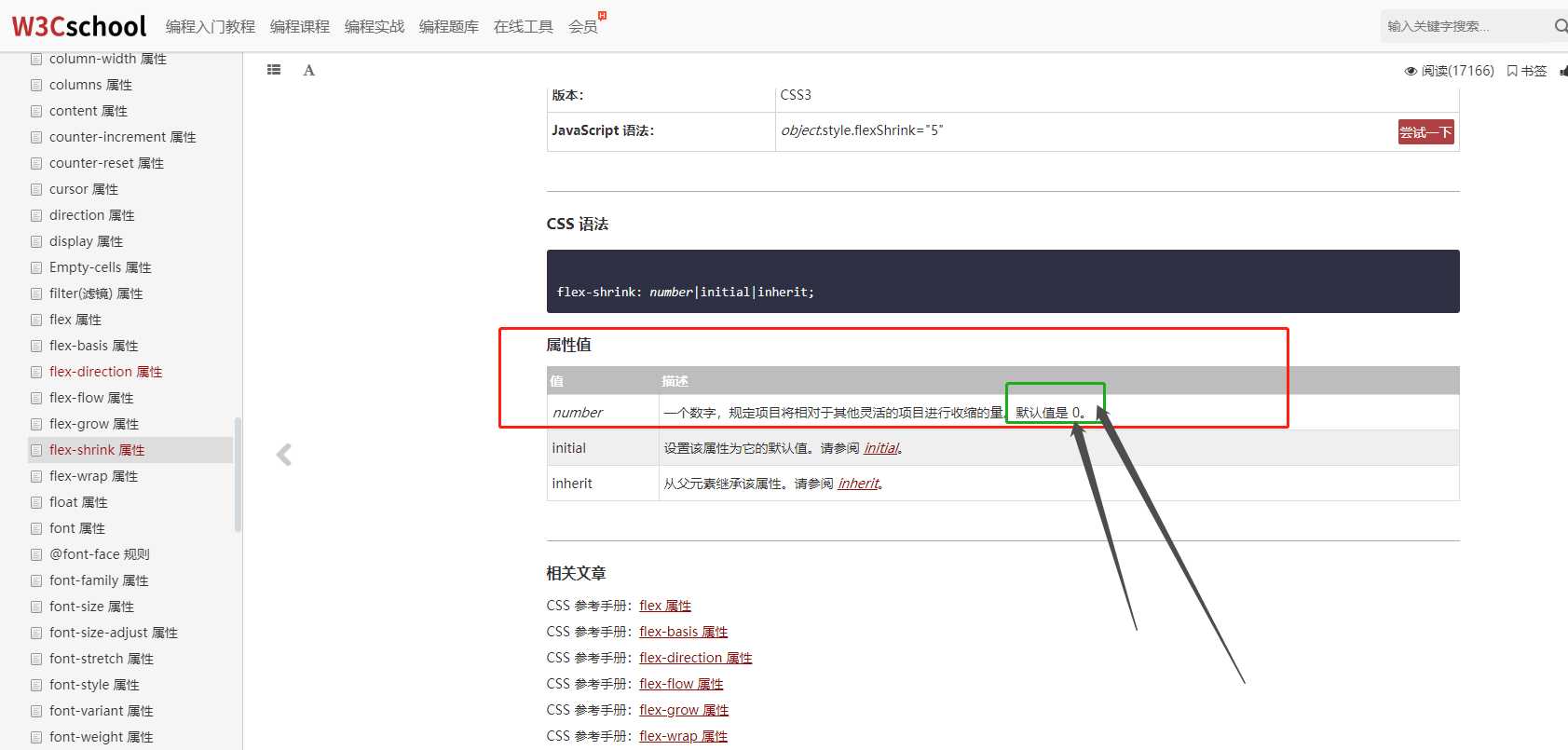Open 会员 menu

pyautogui.click(x=583, y=27)
